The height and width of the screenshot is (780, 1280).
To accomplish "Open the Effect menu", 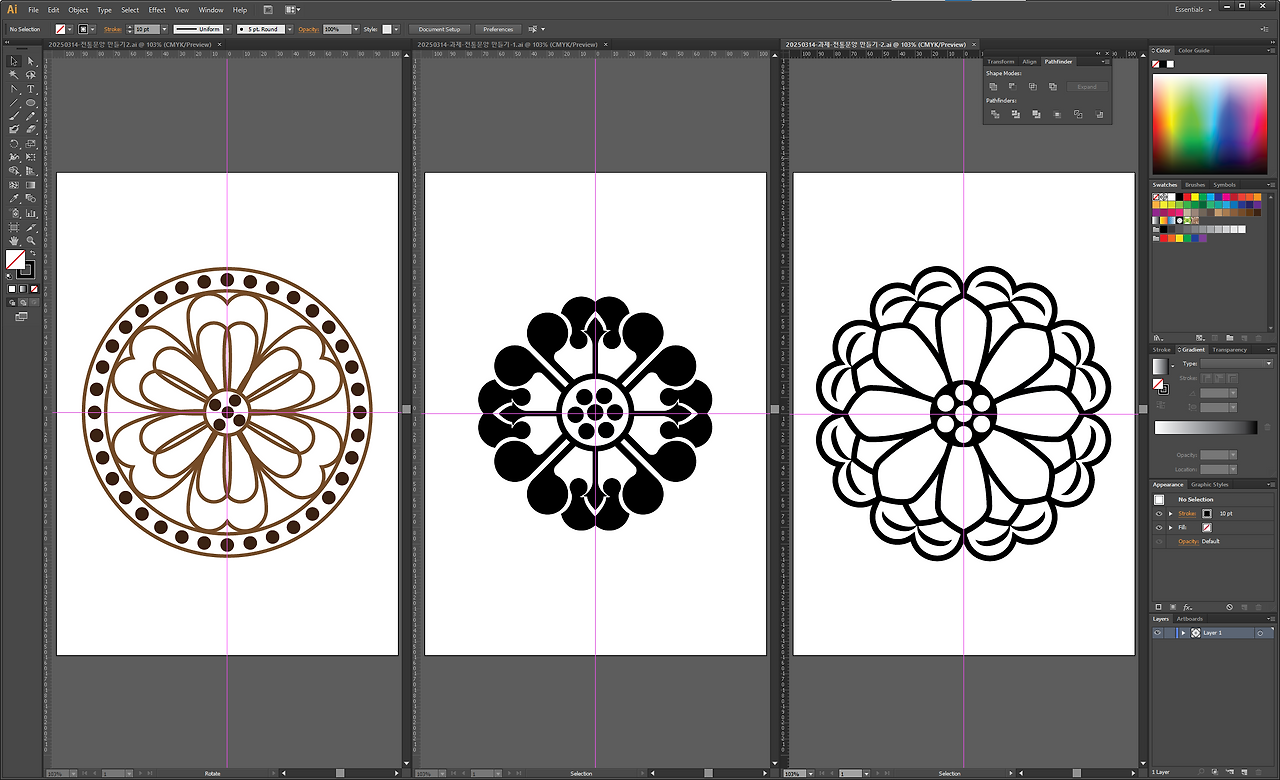I will [157, 10].
